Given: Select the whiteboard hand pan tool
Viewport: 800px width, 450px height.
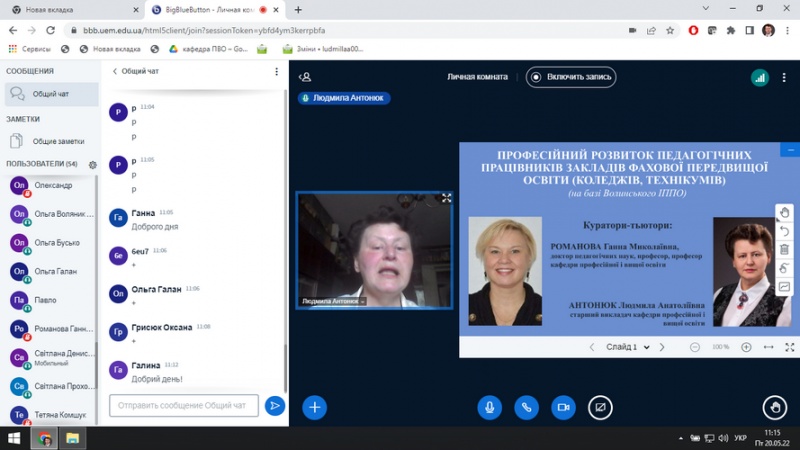Looking at the screenshot, I should pyautogui.click(x=785, y=212).
